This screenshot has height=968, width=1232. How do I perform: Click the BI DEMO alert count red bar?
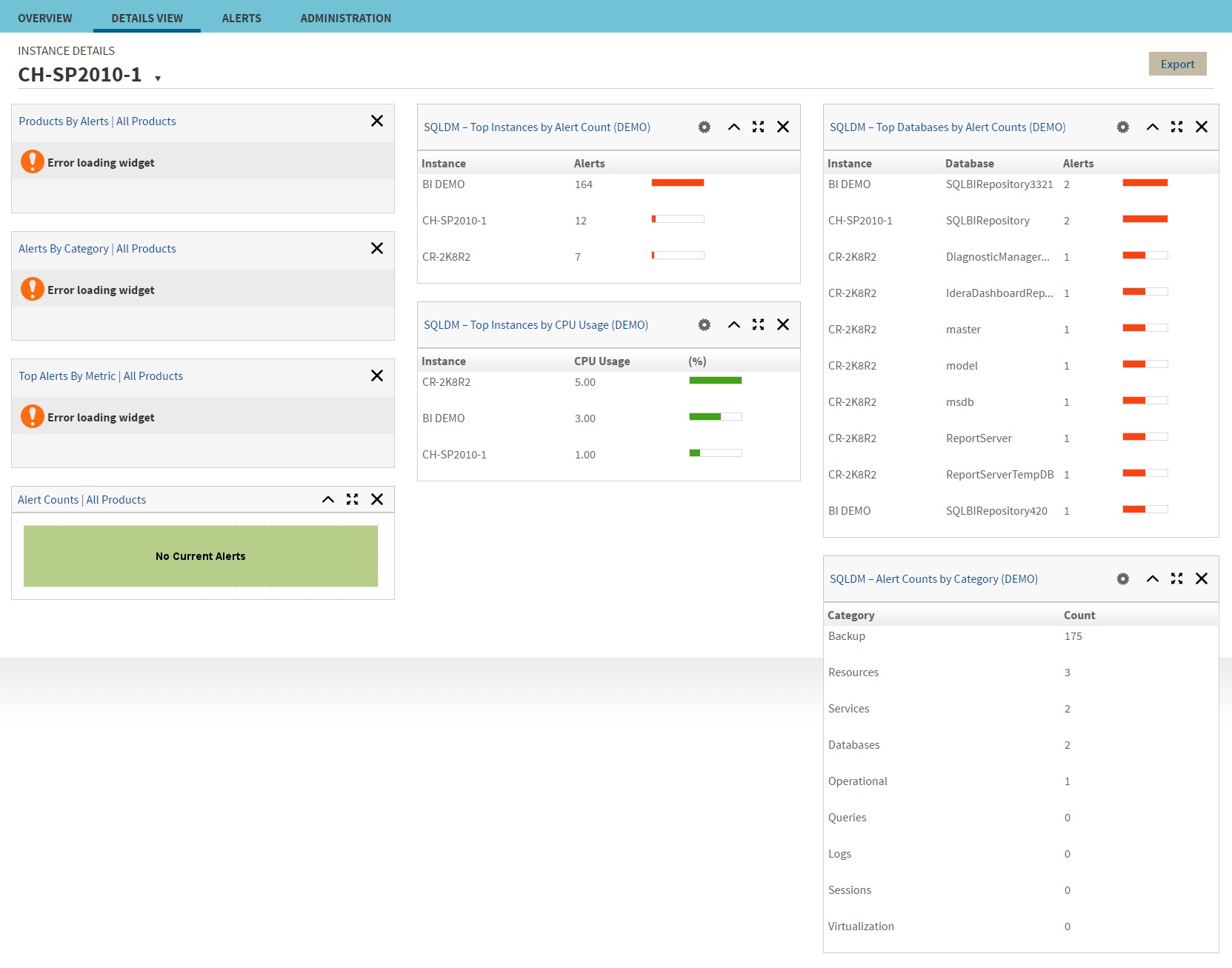pos(677,183)
